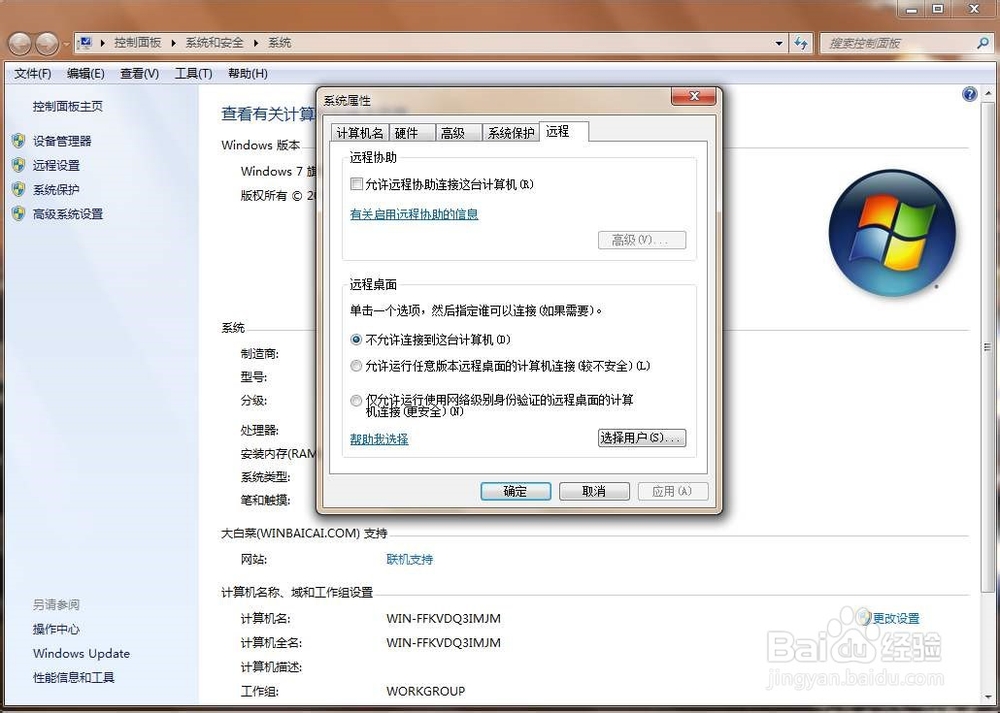Screen dimensions: 1000x713
Task: Click the 确定 button
Action: pyautogui.click(x=515, y=491)
